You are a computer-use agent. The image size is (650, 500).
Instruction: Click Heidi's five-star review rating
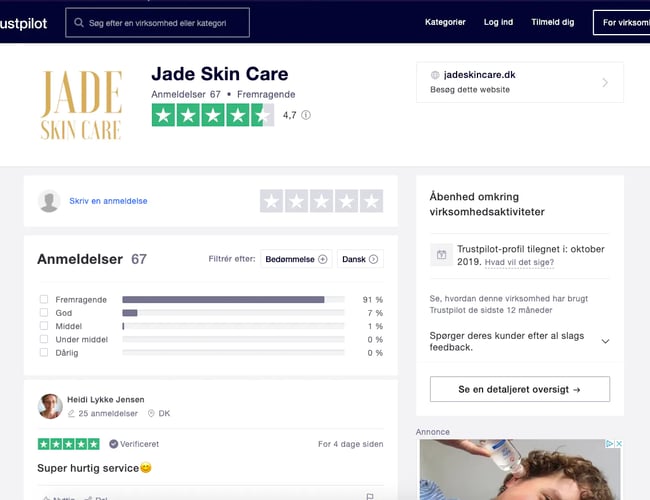tap(69, 444)
